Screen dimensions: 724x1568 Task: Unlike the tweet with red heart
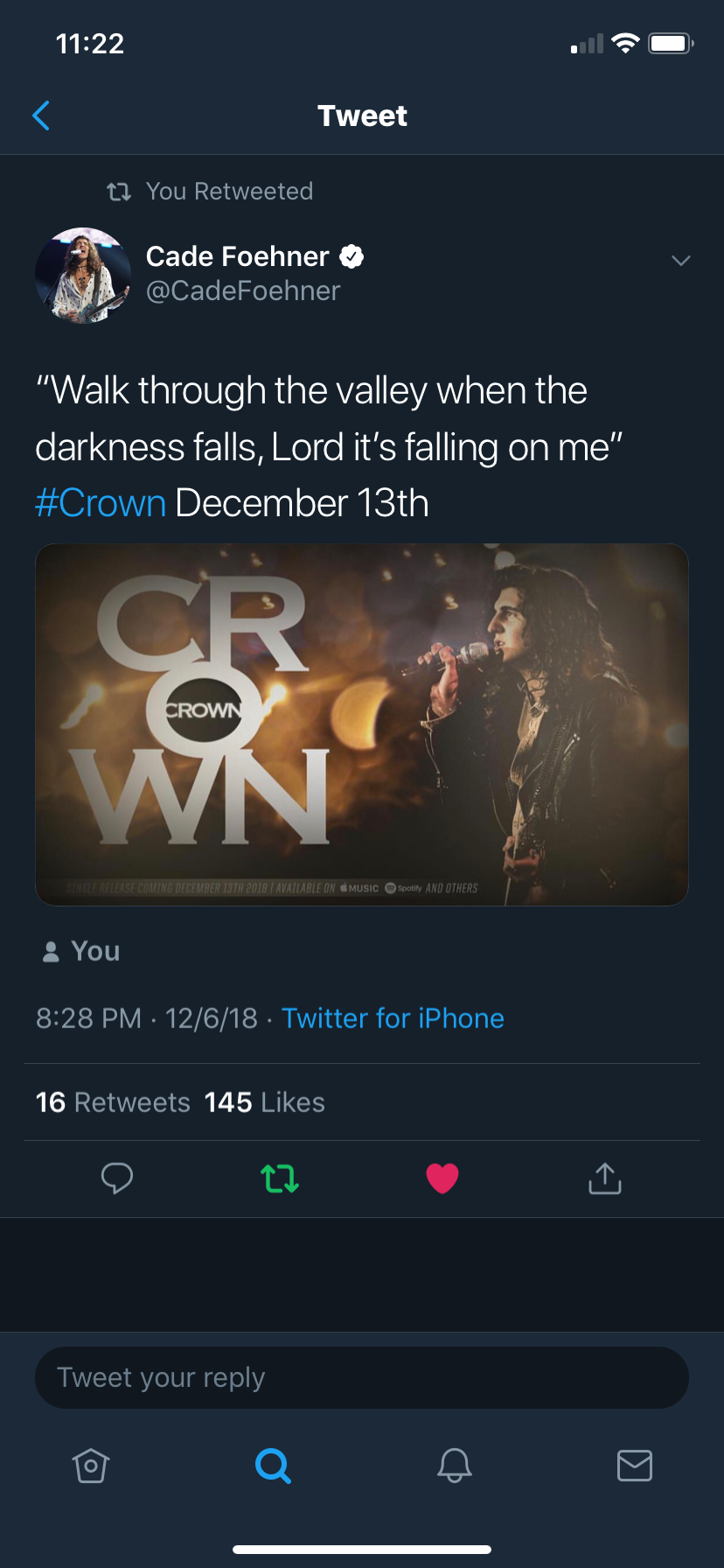pyautogui.click(x=442, y=1178)
